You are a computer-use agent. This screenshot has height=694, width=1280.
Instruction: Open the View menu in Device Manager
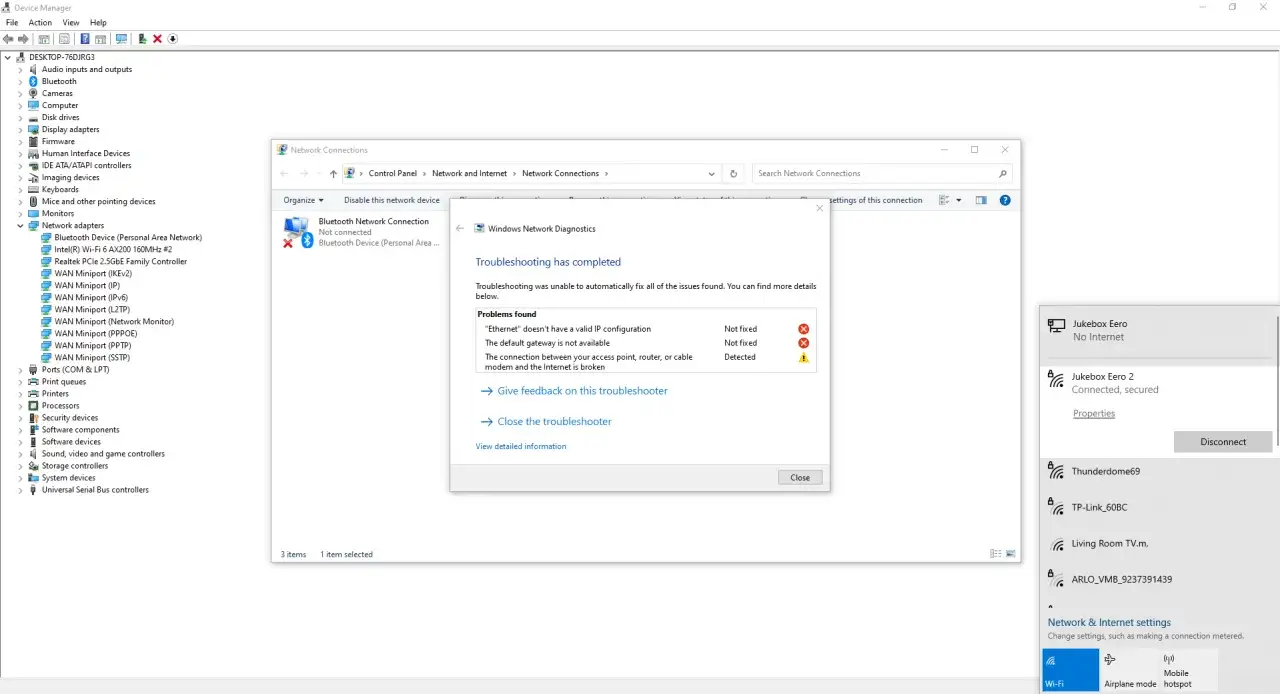coord(71,22)
